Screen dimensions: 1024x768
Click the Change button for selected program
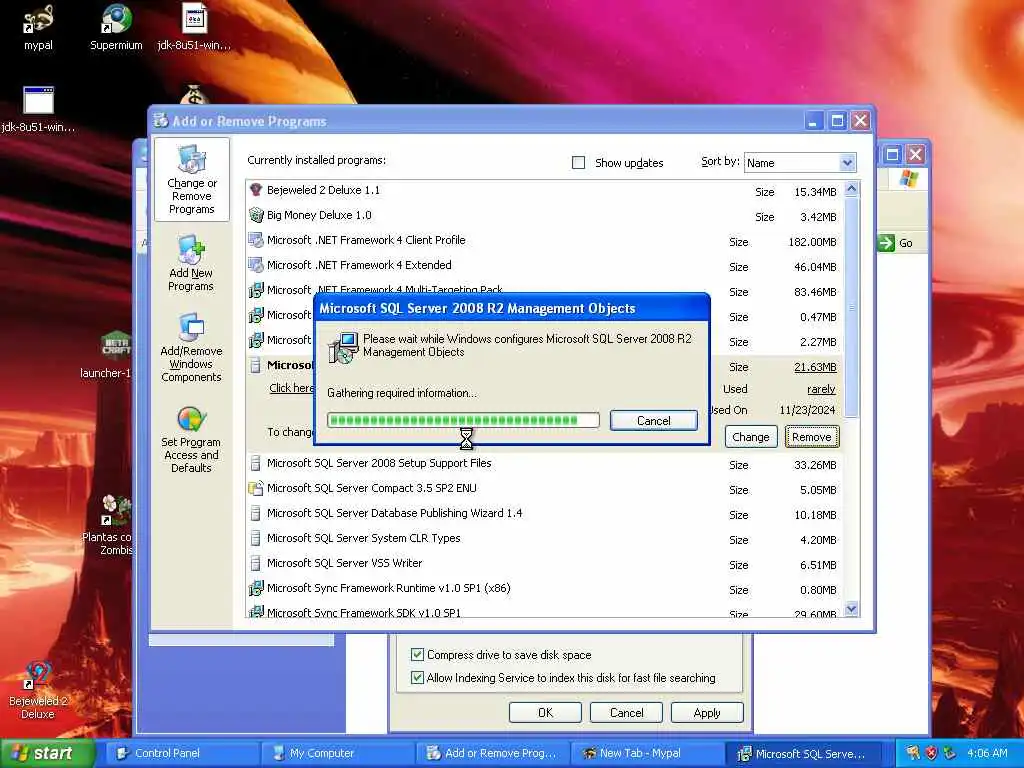coord(750,437)
